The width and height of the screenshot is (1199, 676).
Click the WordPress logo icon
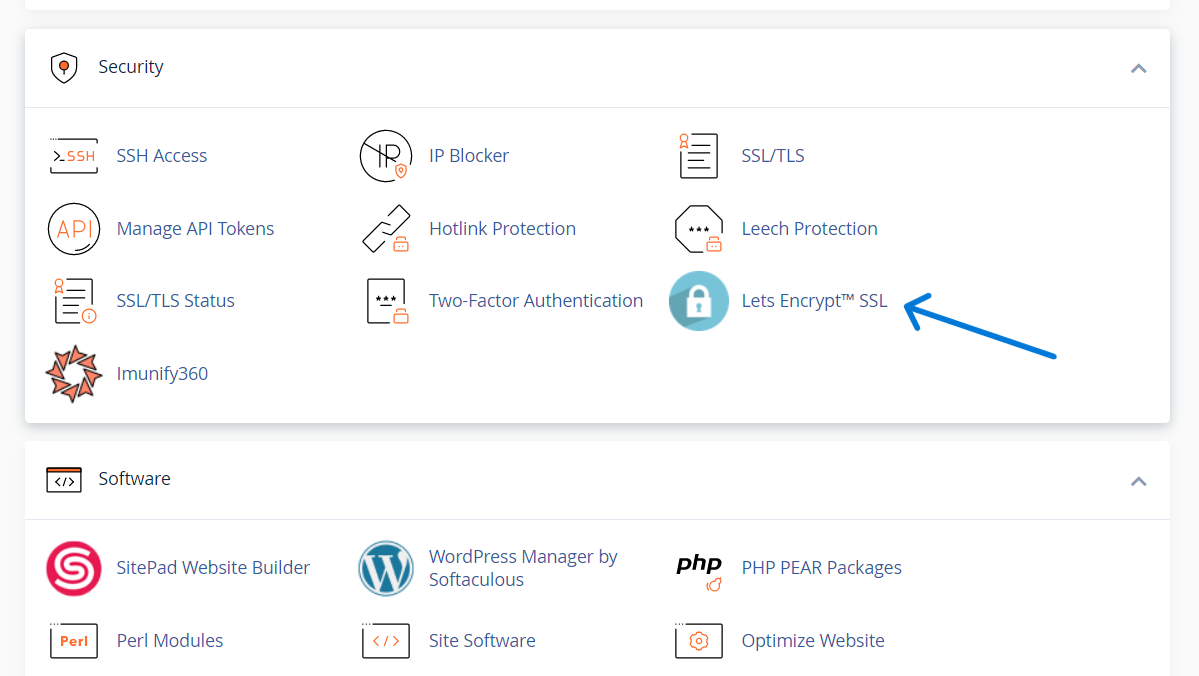click(x=386, y=568)
